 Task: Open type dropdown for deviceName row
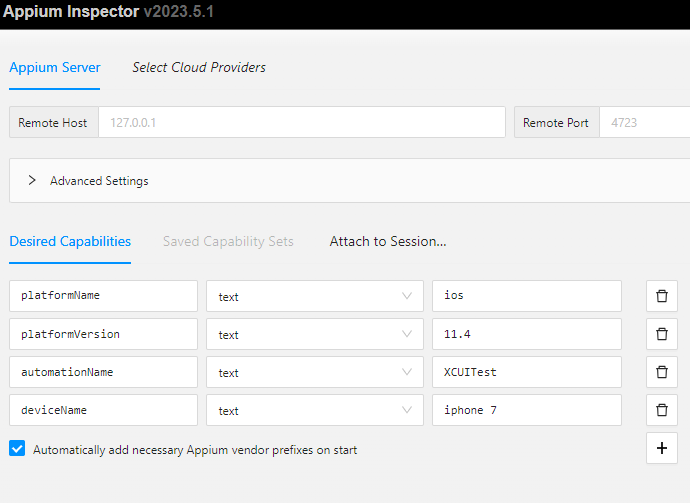[315, 410]
